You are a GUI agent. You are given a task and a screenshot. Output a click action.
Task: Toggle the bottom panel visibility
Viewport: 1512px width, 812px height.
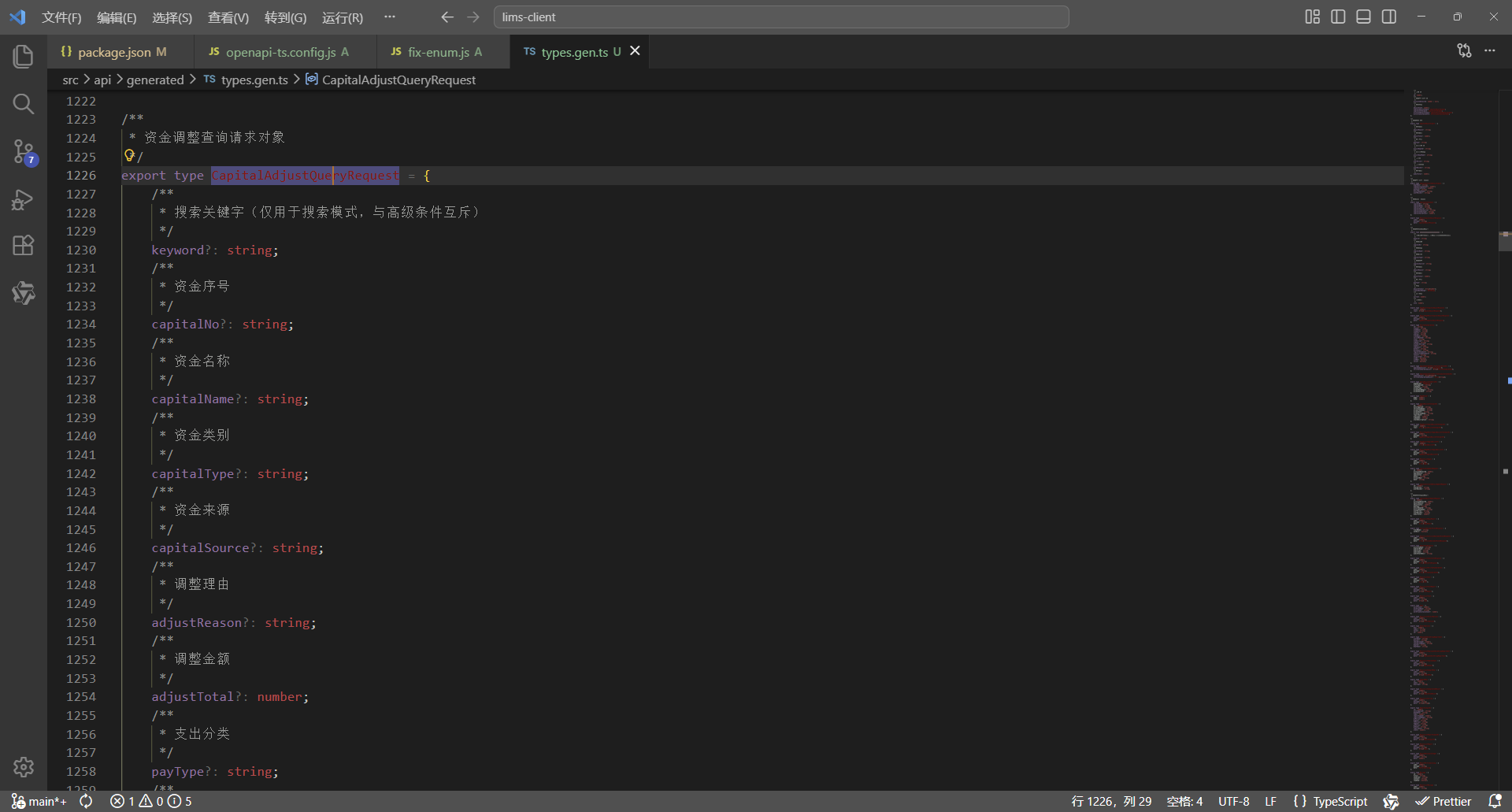point(1364,17)
